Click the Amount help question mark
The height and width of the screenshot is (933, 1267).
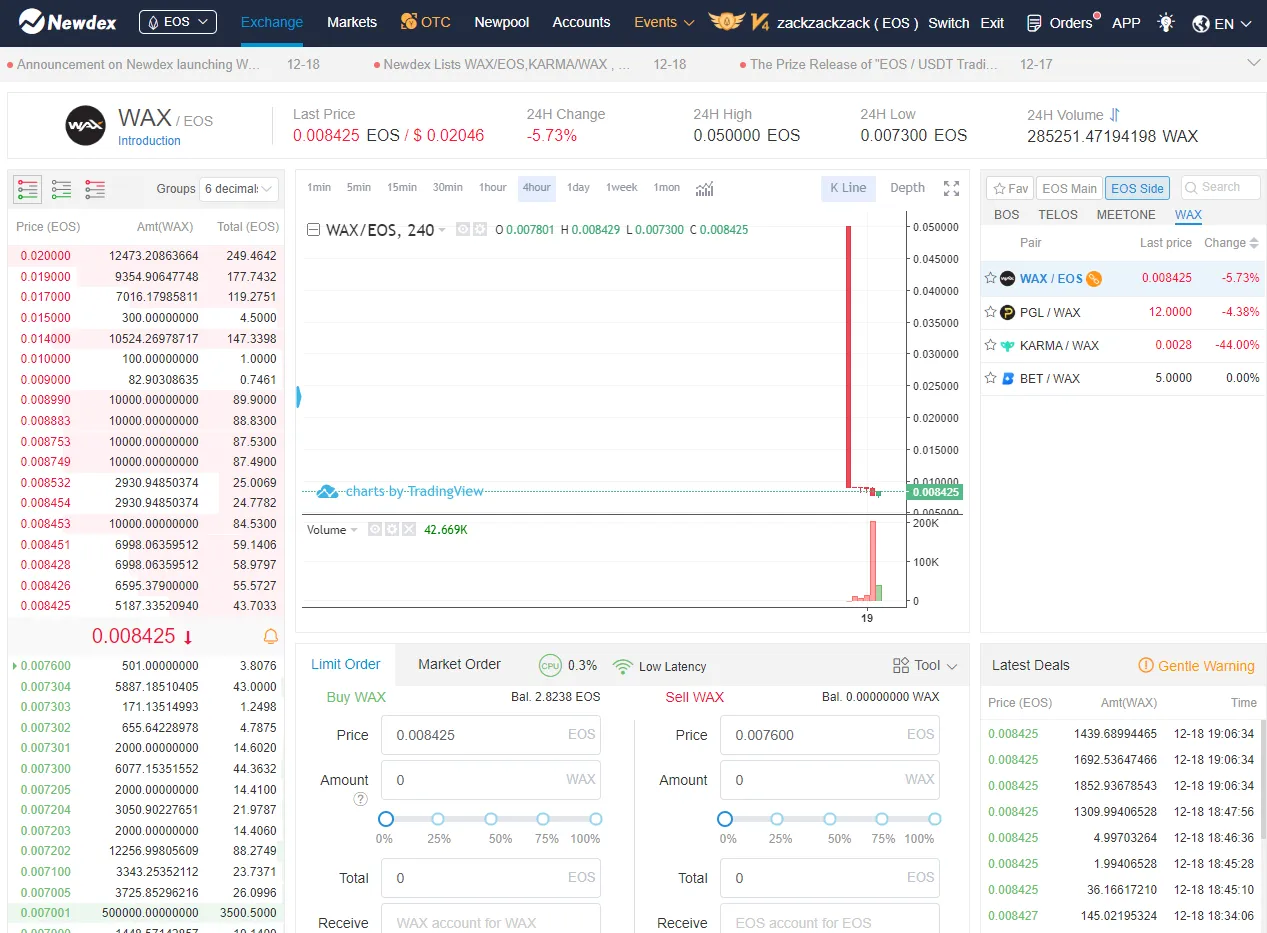click(360, 799)
